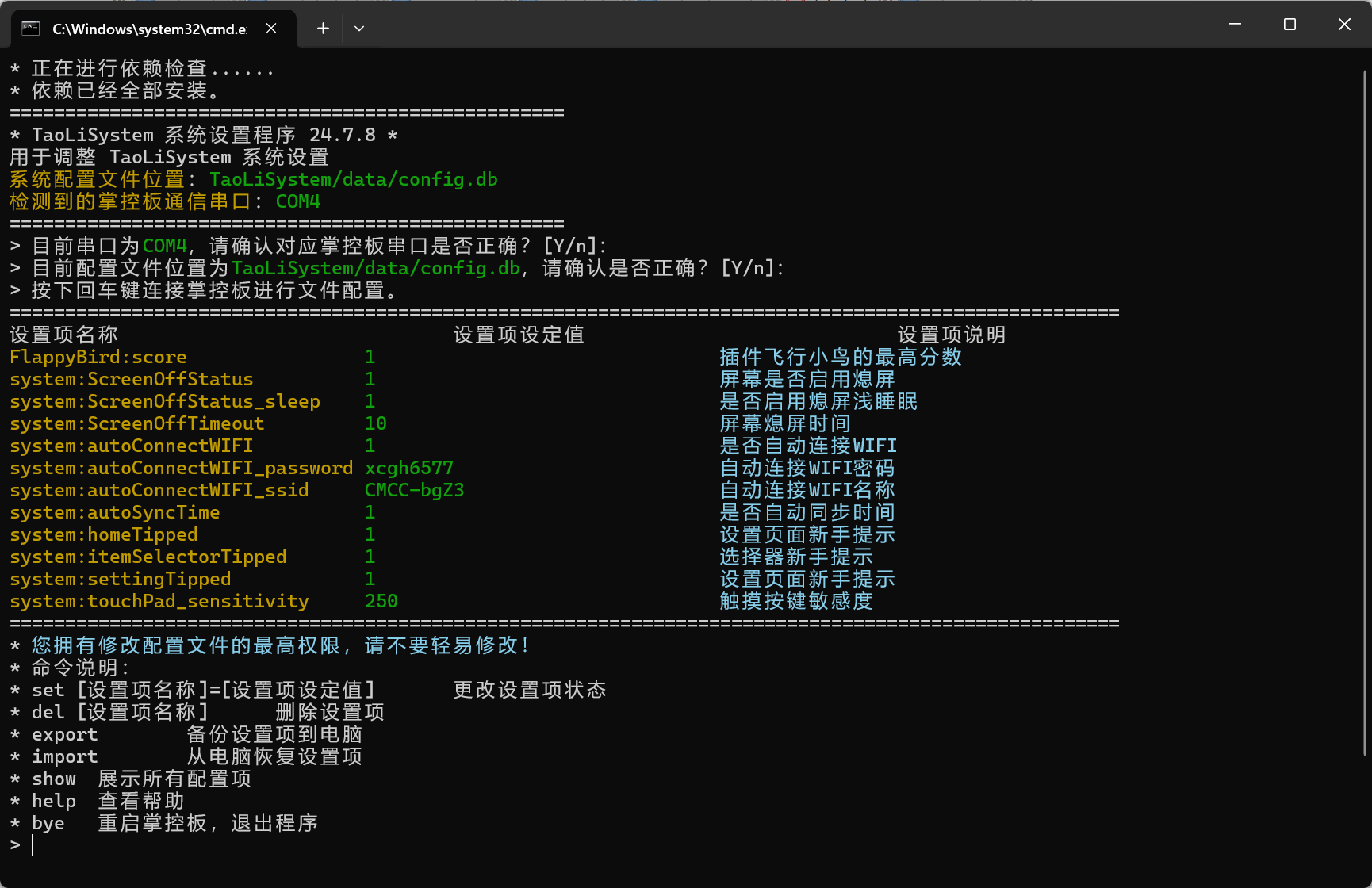Click the description 选择器新手提示
1372x888 pixels.
click(796, 557)
